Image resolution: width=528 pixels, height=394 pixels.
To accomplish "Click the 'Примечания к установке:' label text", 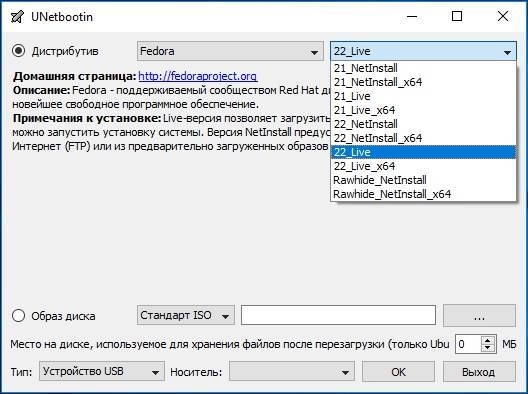I will coord(87,119).
